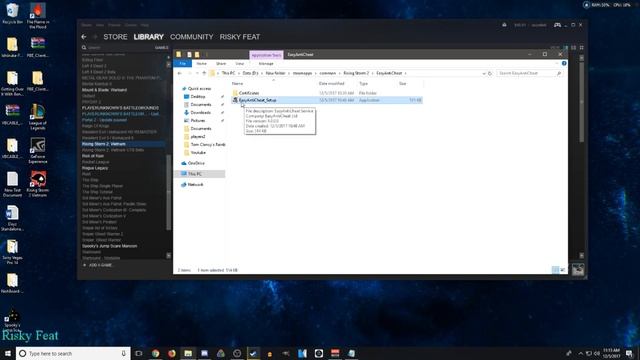Open File Explorer from the taskbar
Image resolution: width=640 pixels, height=360 pixels.
coord(188,353)
